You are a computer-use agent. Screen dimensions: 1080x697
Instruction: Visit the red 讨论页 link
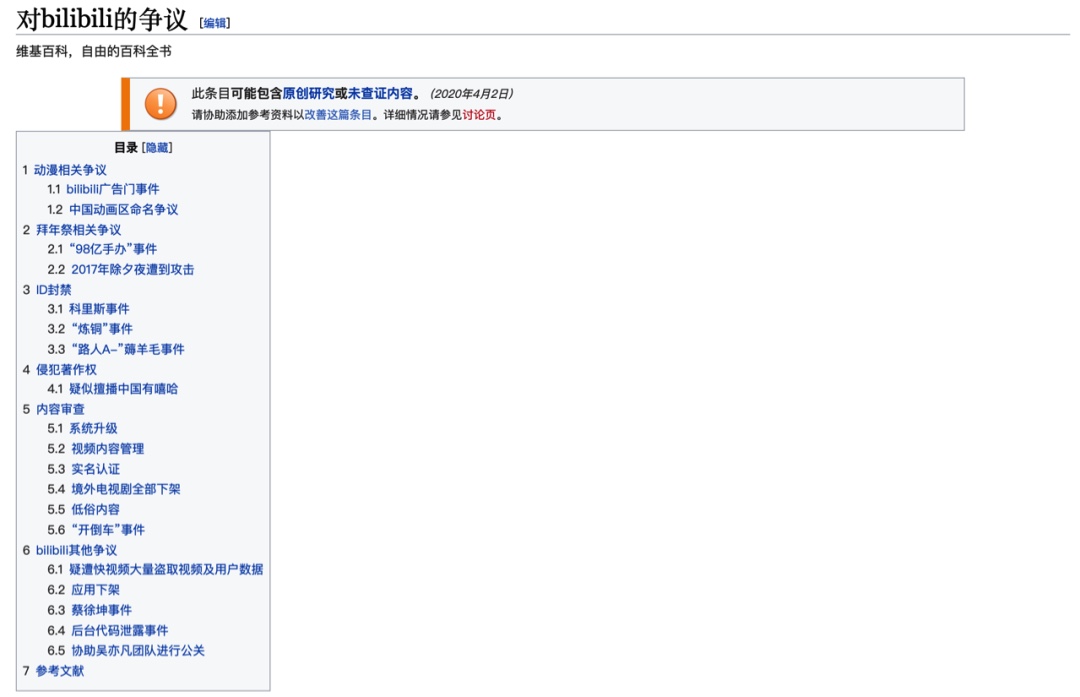coord(479,115)
